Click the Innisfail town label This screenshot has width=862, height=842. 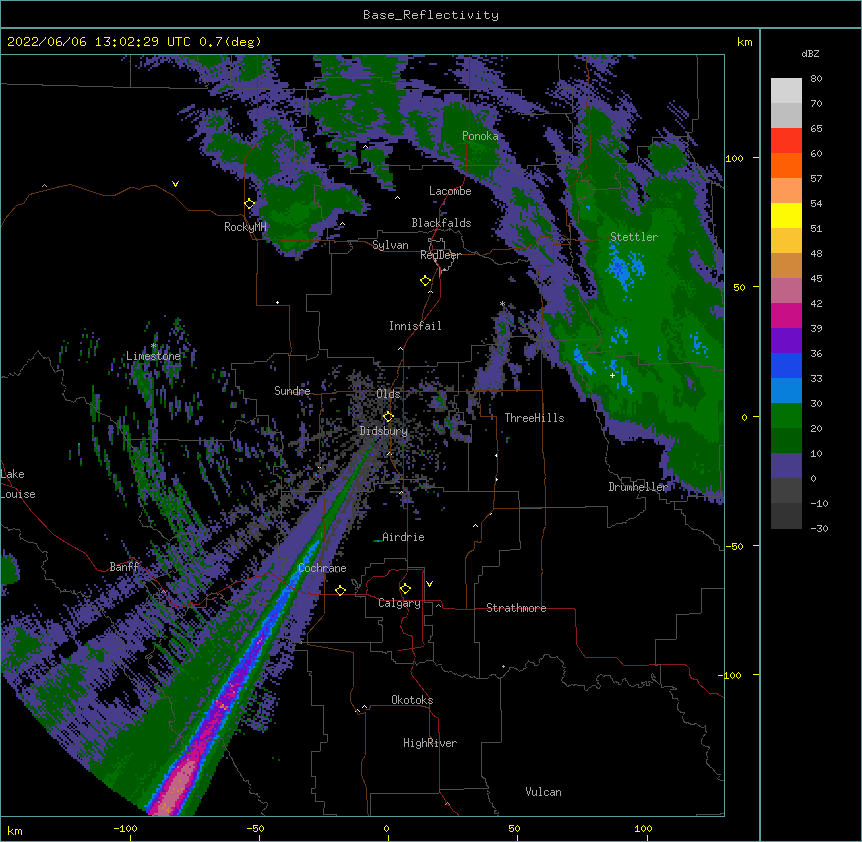pyautogui.click(x=415, y=326)
